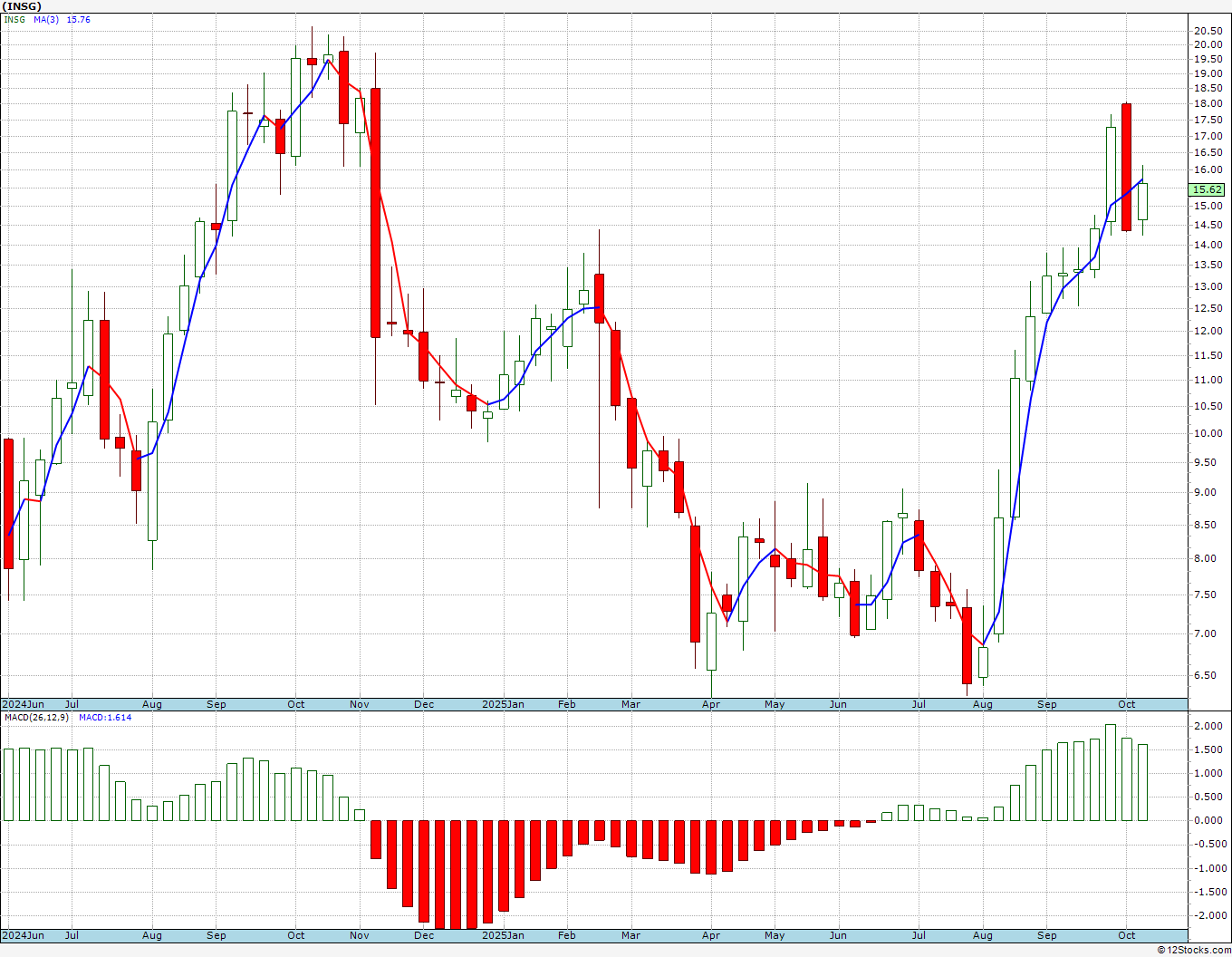Select the 12.00 price axis label

[x=1208, y=331]
